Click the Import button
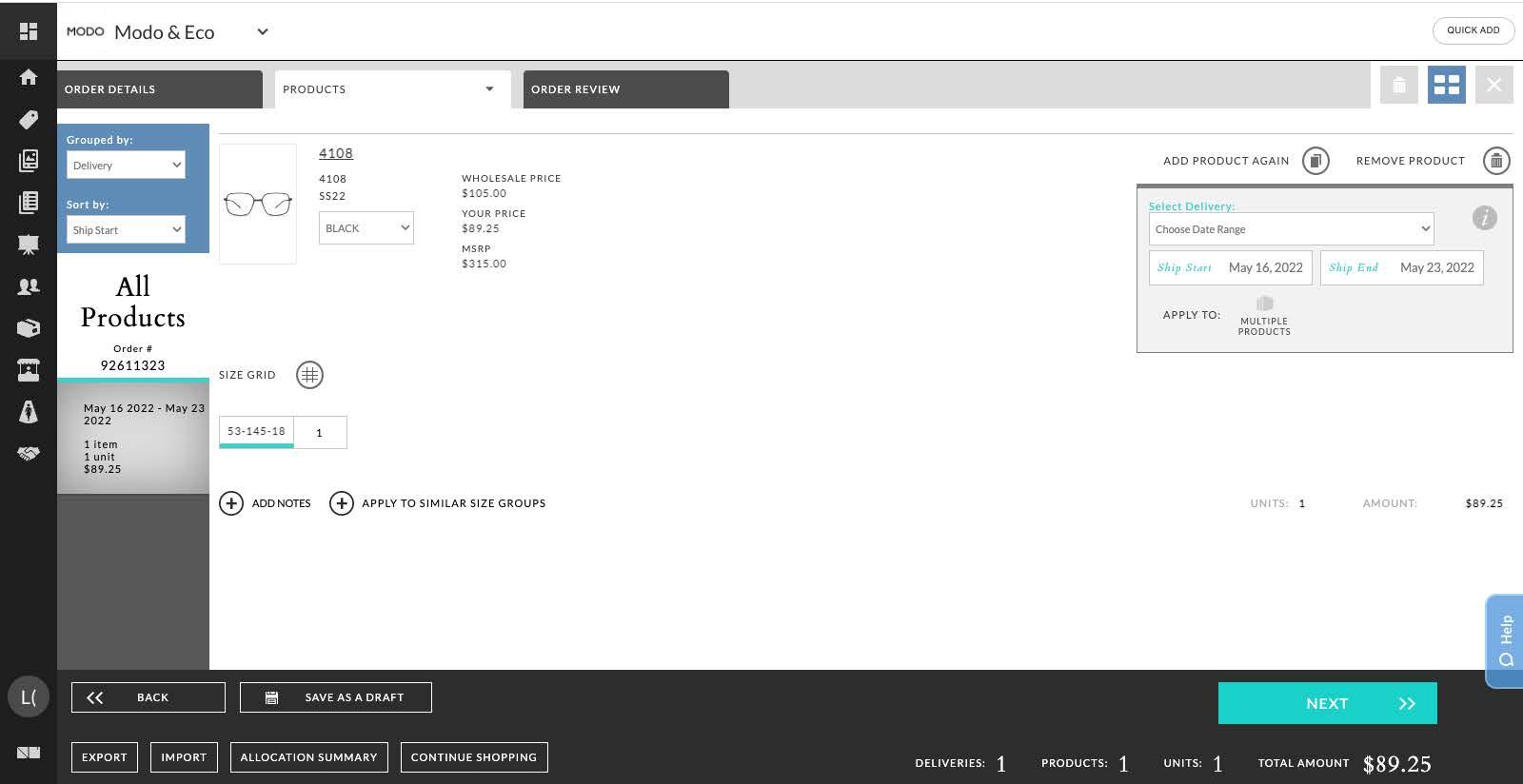The width and height of the screenshot is (1523, 784). pyautogui.click(x=184, y=757)
